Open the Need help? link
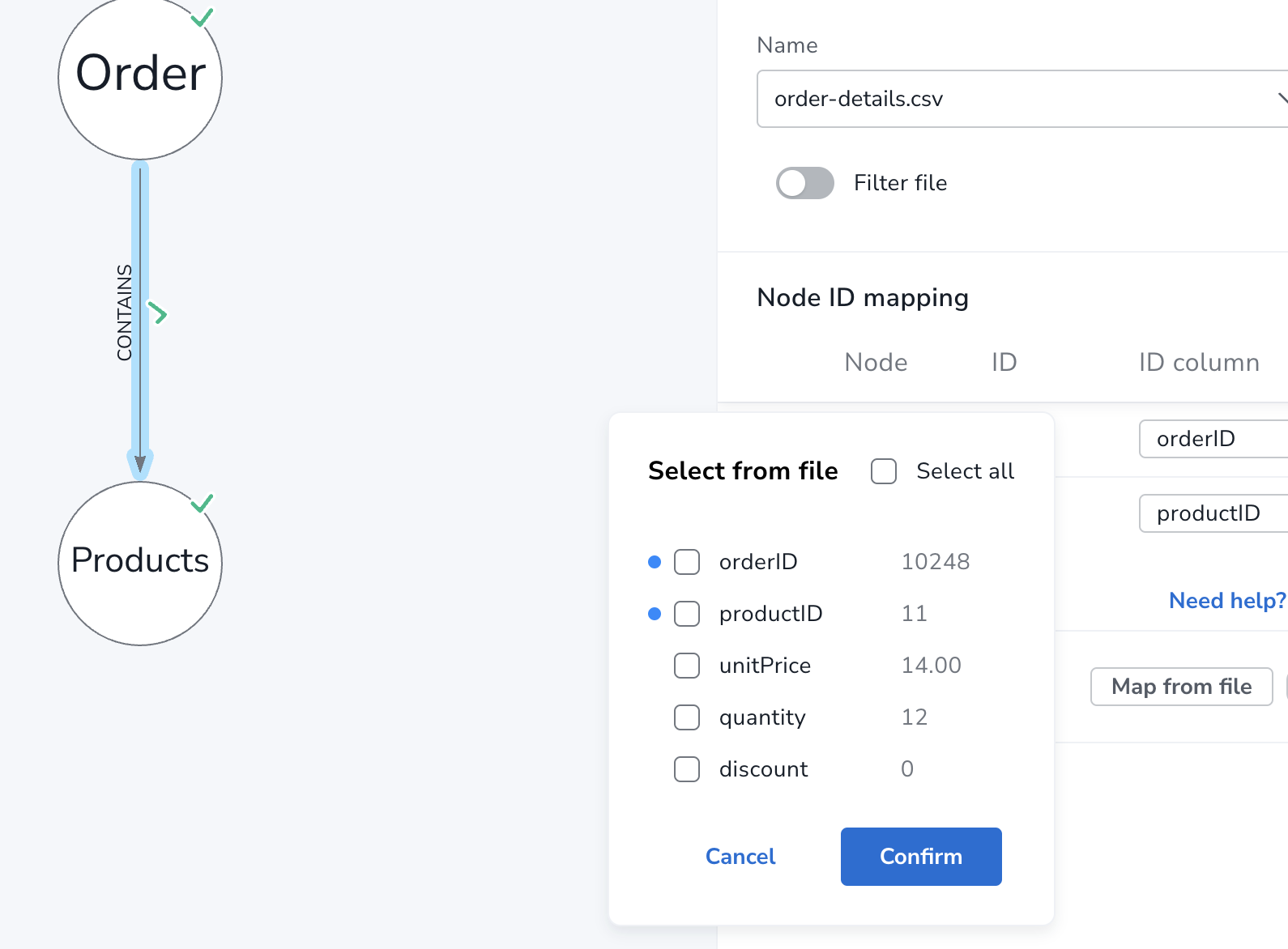Viewport: 1288px width, 949px height. (x=1227, y=601)
